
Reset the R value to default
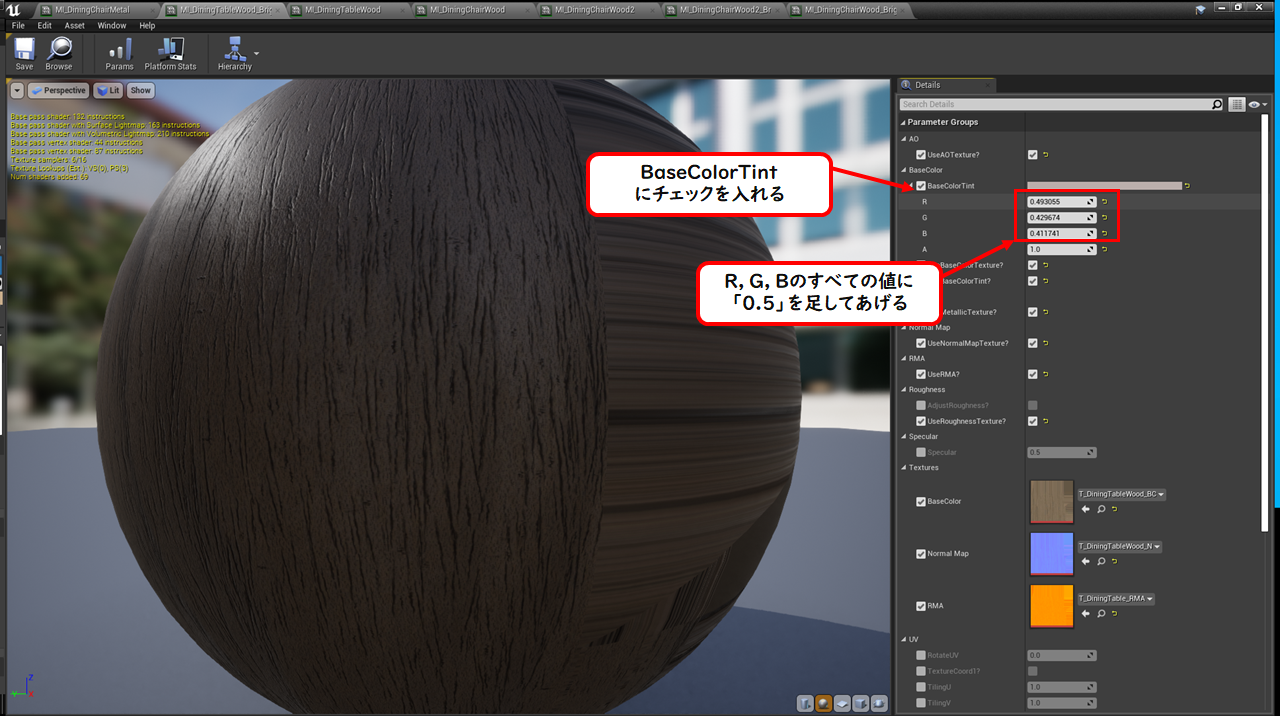click(1105, 202)
